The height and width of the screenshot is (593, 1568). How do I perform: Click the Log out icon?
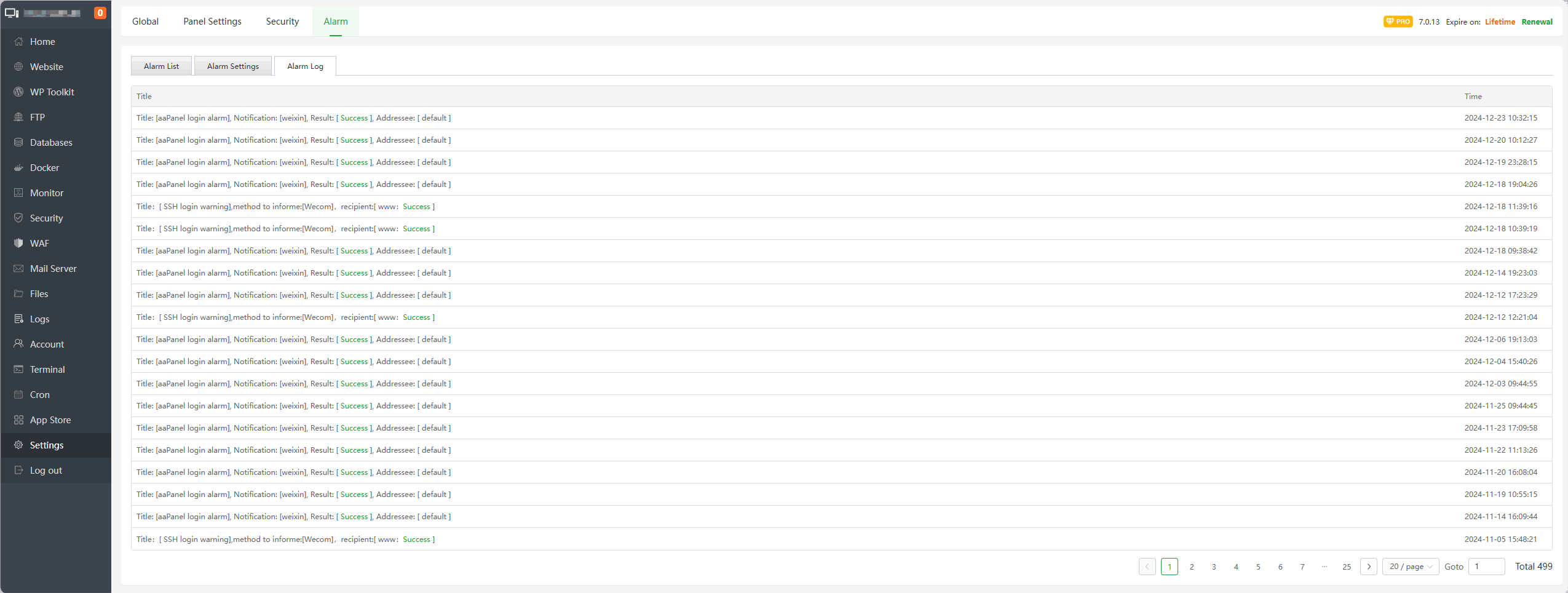coord(18,471)
